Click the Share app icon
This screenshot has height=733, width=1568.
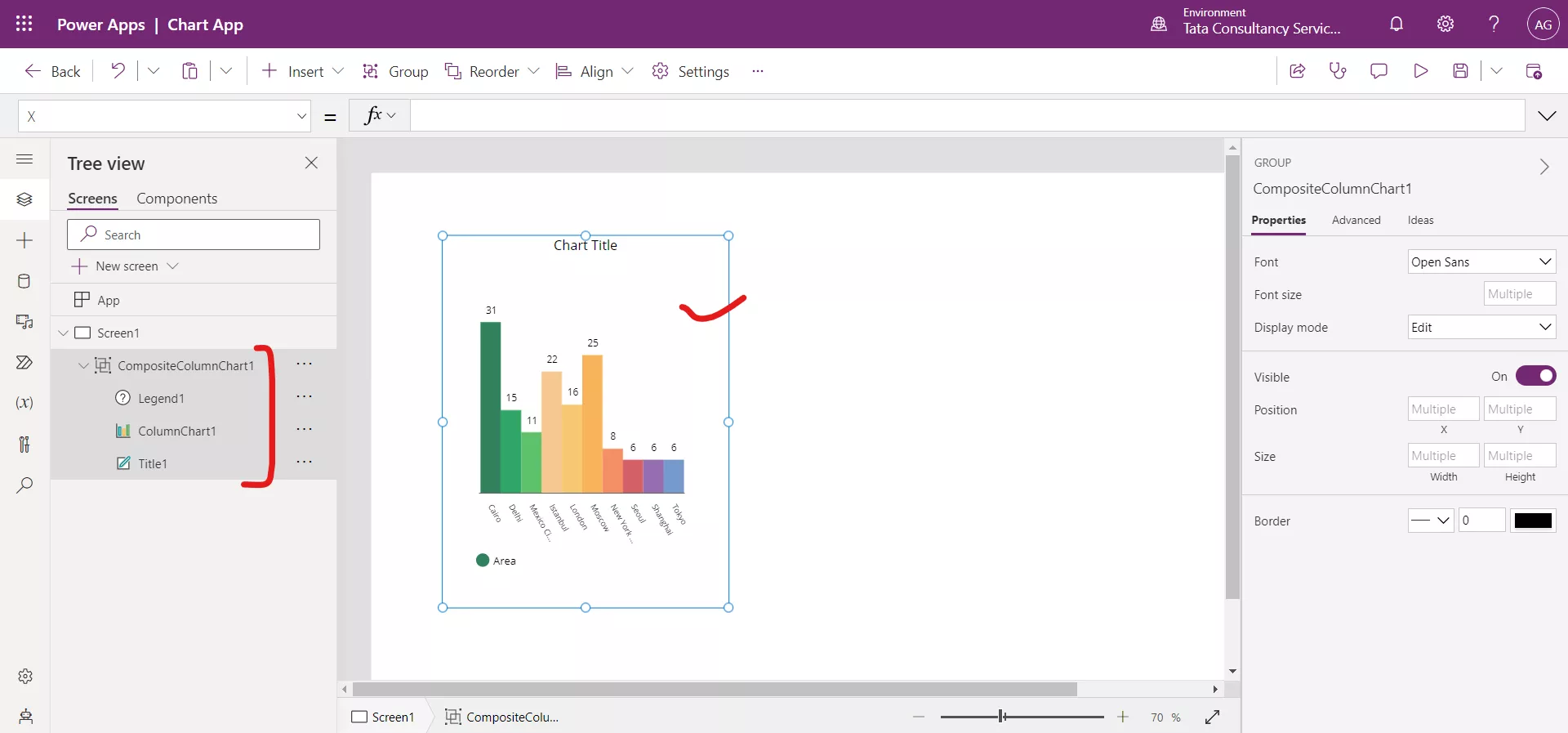click(x=1297, y=71)
